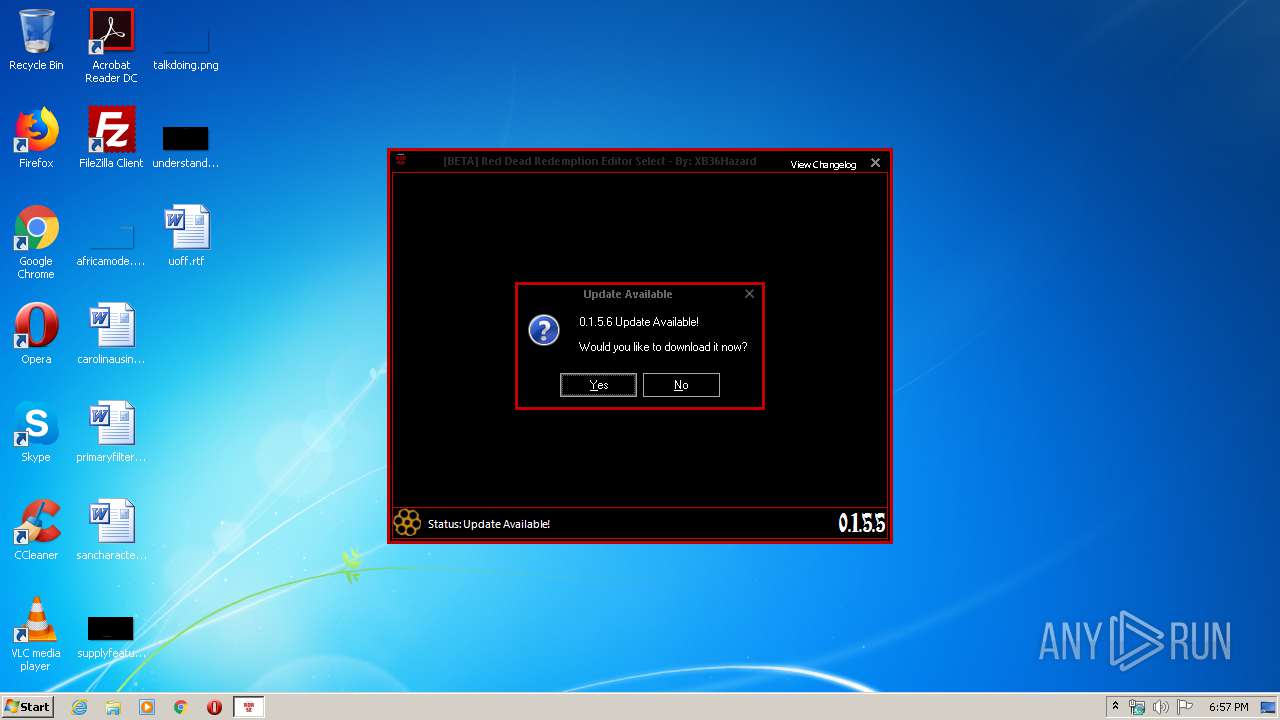
Task: Open the View Changelog link
Action: (823, 165)
